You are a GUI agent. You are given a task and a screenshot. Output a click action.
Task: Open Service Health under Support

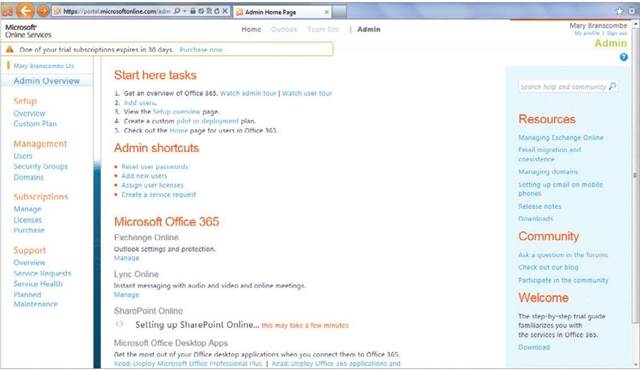click(38, 284)
